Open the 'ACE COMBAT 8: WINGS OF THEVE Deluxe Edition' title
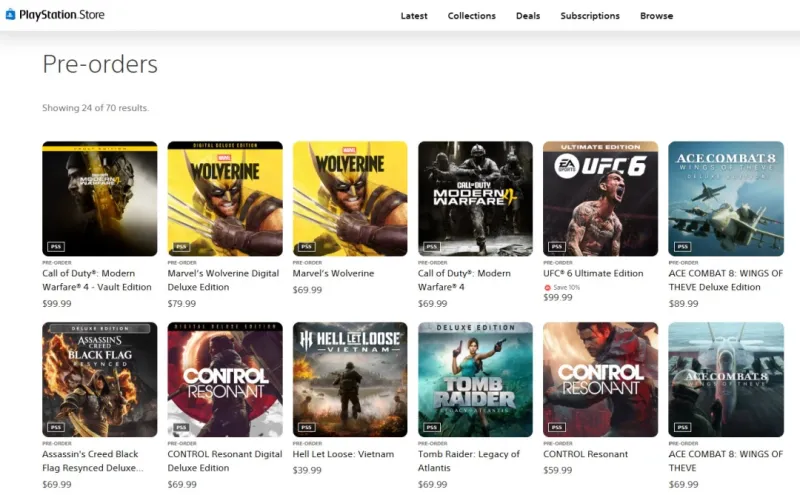Viewport: 800px width, 495px height. pyautogui.click(x=726, y=280)
